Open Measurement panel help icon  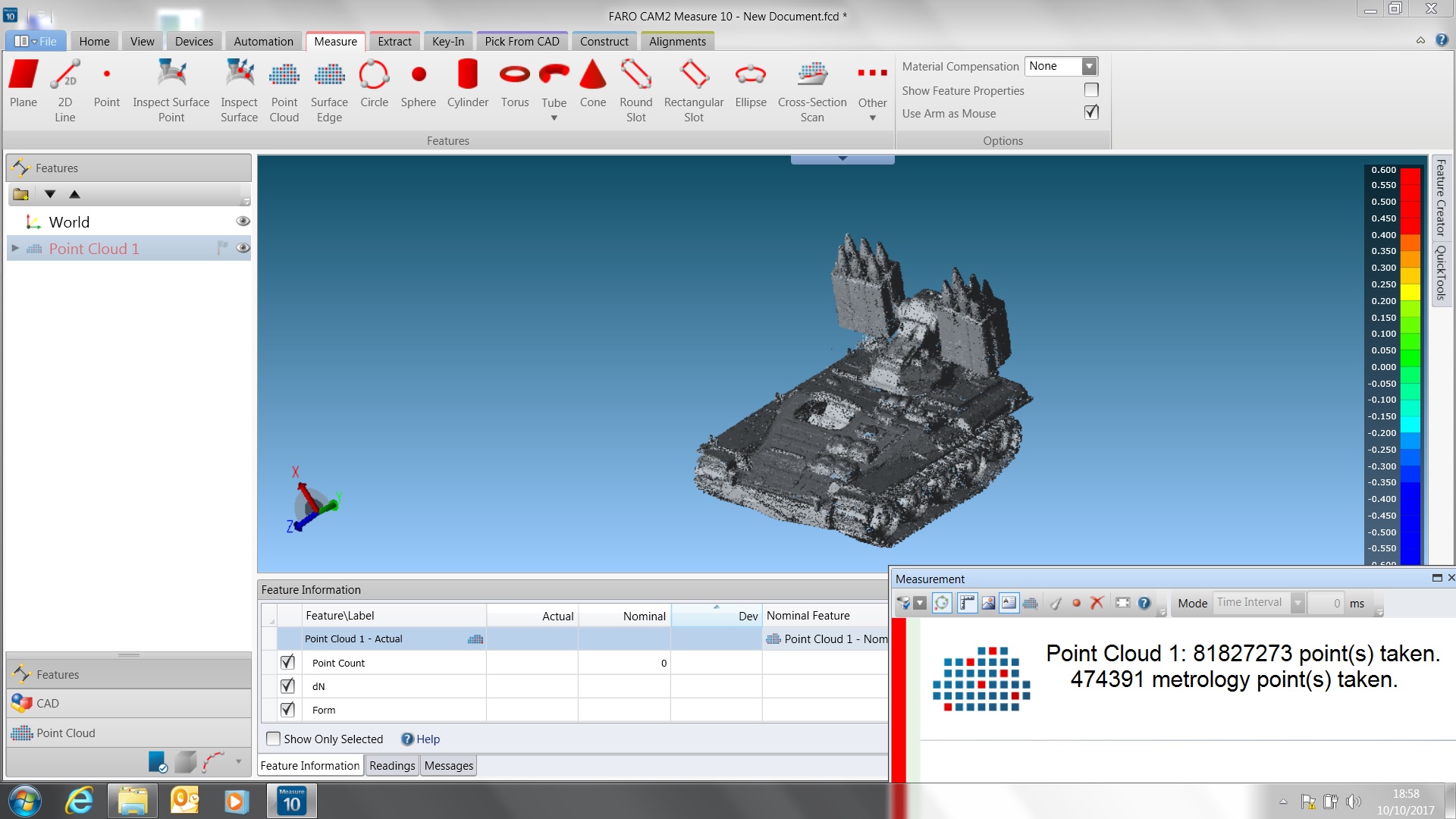pos(1144,604)
